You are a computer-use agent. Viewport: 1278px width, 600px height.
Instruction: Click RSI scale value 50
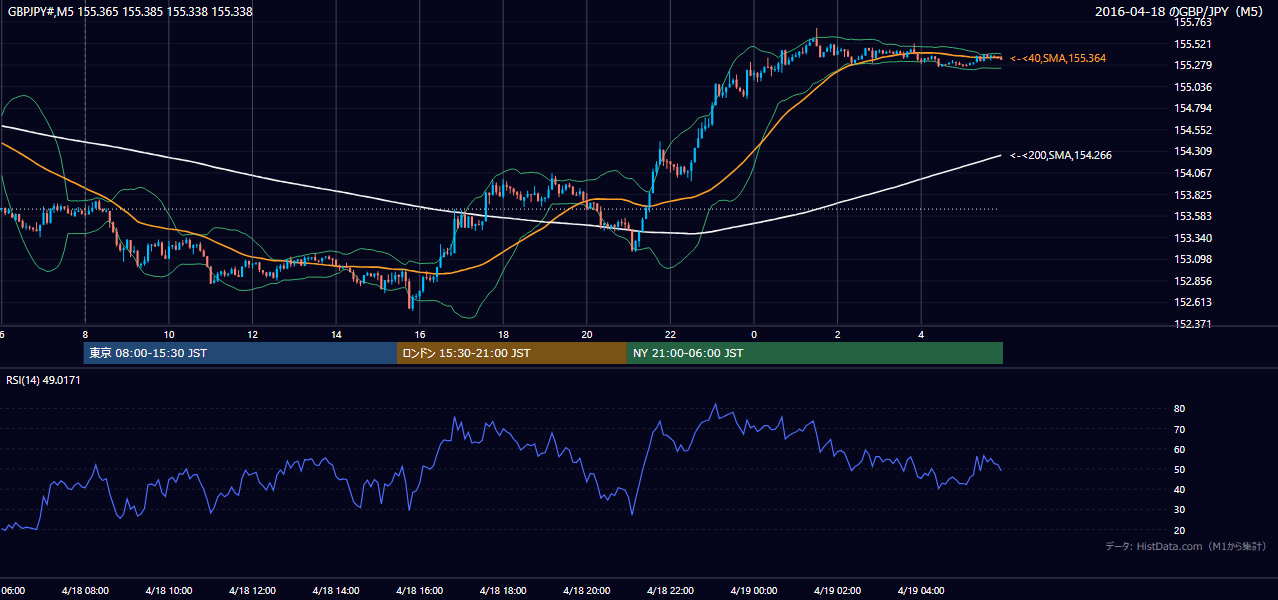1180,470
